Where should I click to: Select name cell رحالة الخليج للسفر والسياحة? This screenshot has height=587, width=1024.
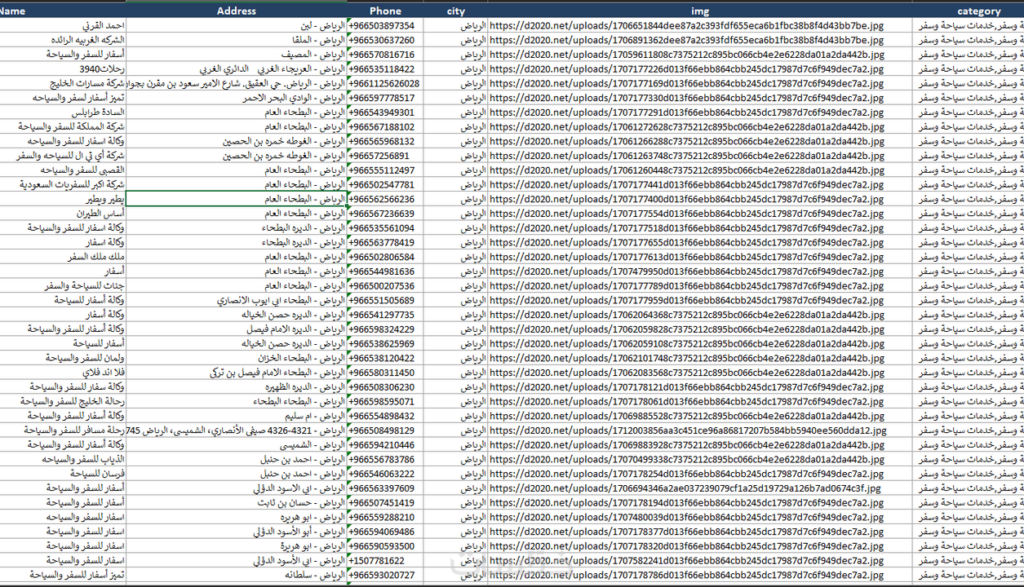63,401
